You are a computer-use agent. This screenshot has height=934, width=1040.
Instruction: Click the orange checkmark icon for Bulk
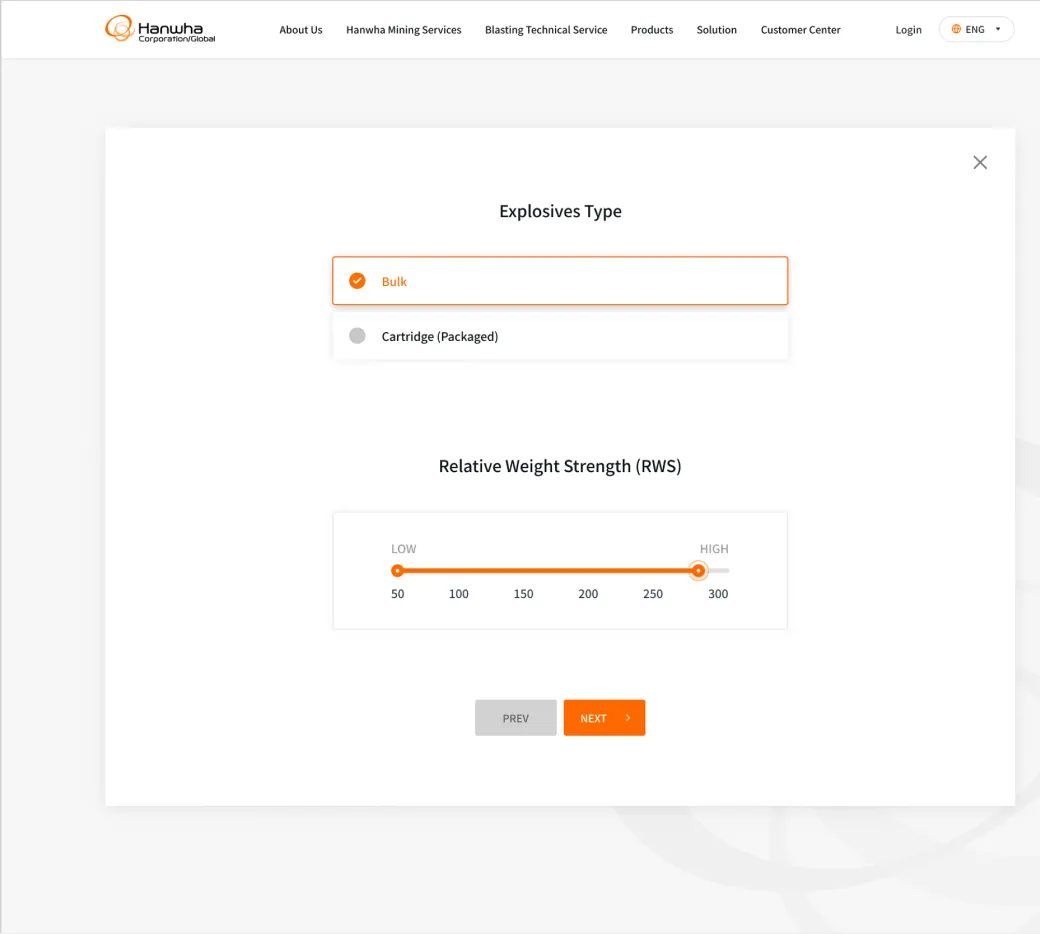(357, 281)
